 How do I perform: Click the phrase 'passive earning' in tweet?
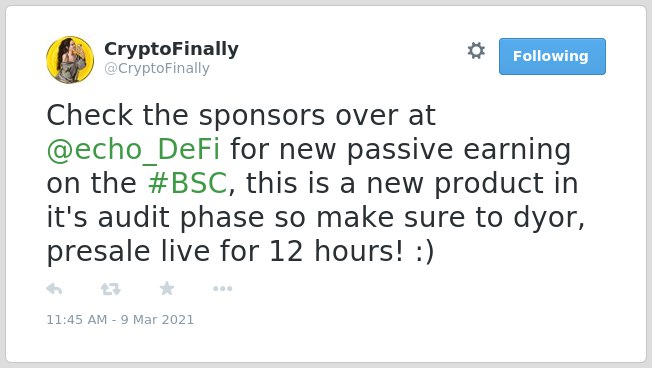coord(459,150)
